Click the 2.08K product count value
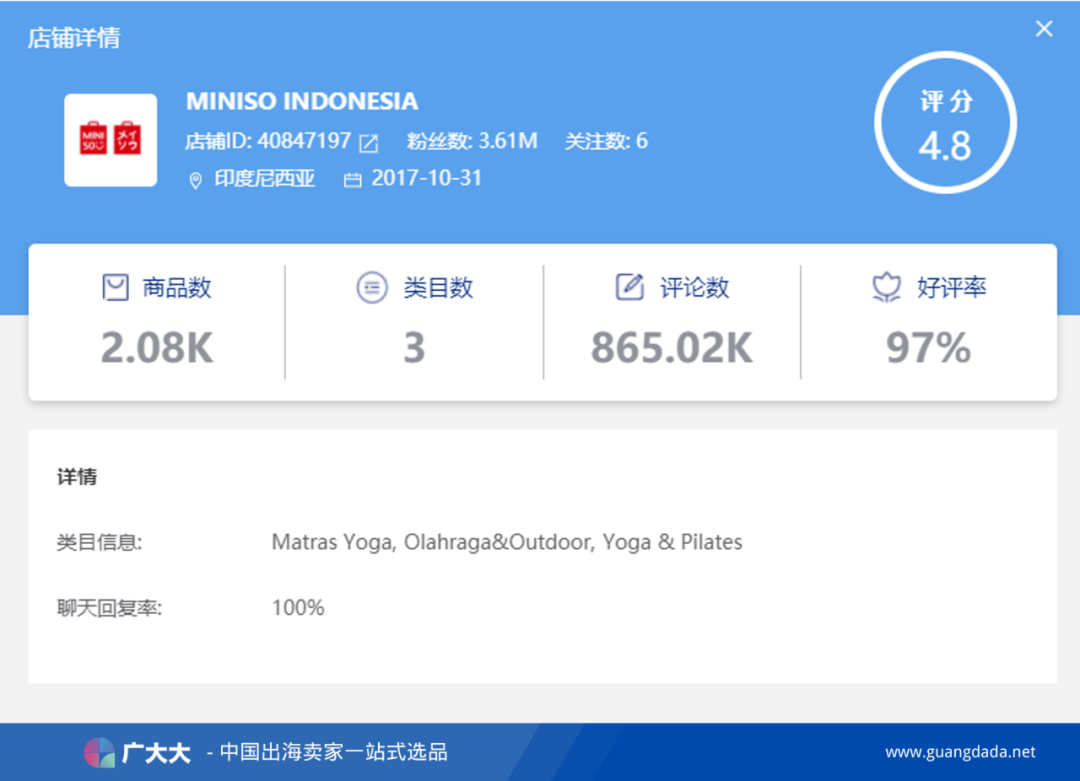1080x781 pixels. tap(157, 347)
